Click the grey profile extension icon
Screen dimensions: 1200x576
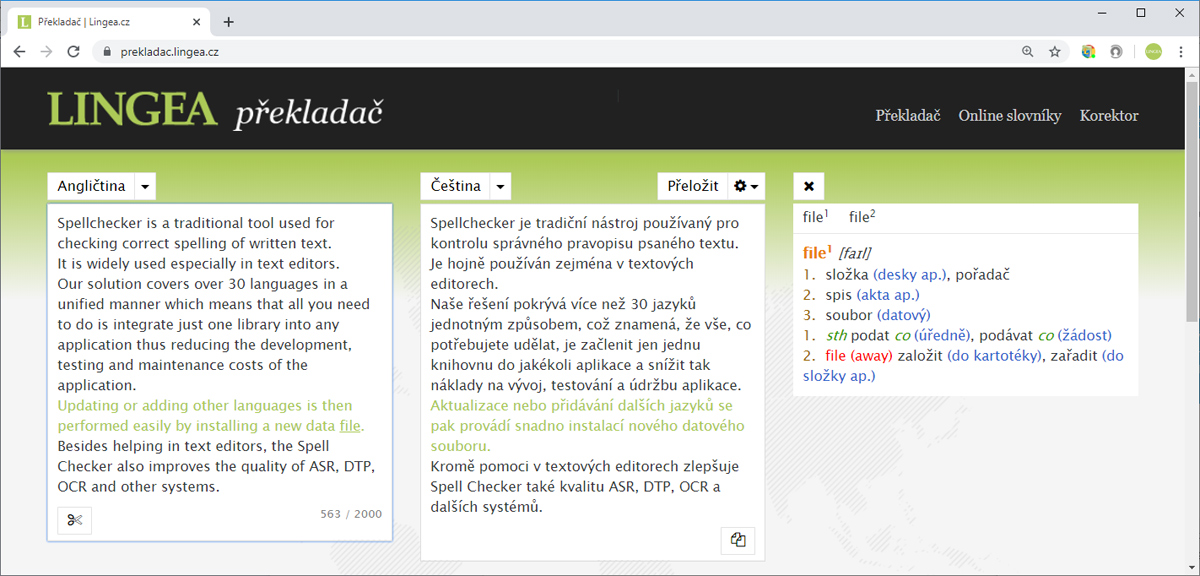1115,52
